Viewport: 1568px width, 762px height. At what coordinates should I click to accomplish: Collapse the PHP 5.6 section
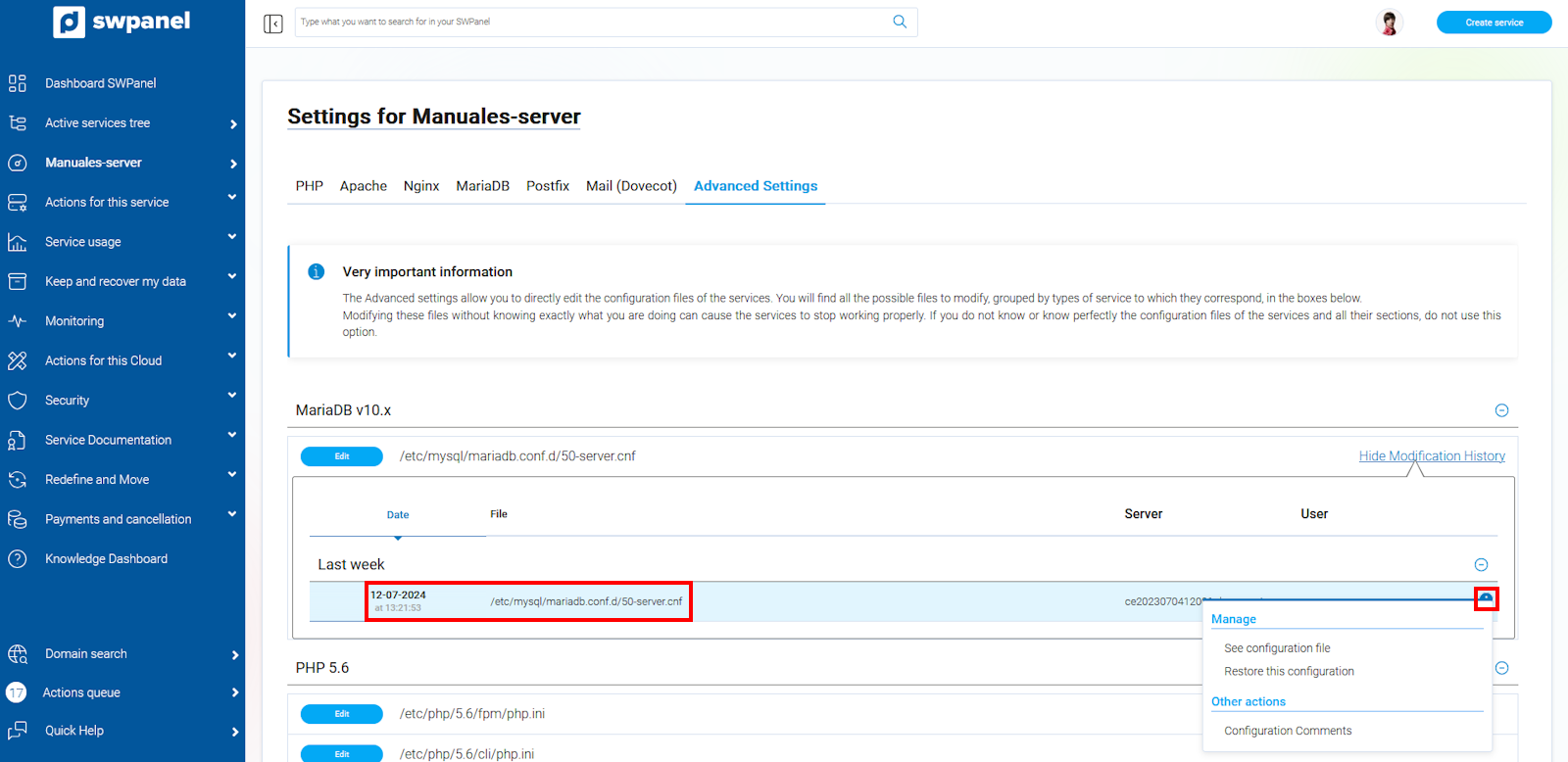tap(1501, 668)
